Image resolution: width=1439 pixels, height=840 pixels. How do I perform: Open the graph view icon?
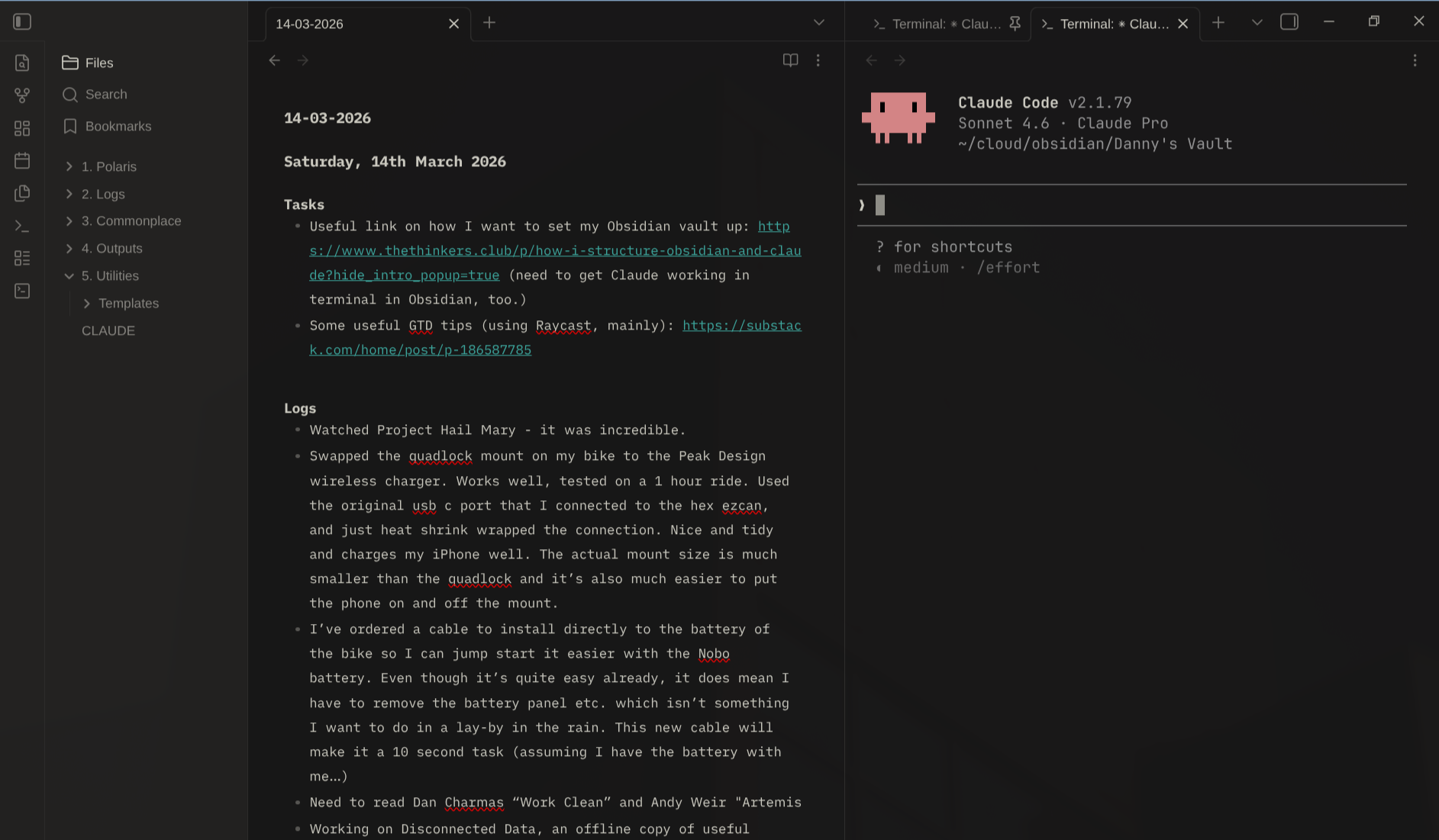(22, 95)
